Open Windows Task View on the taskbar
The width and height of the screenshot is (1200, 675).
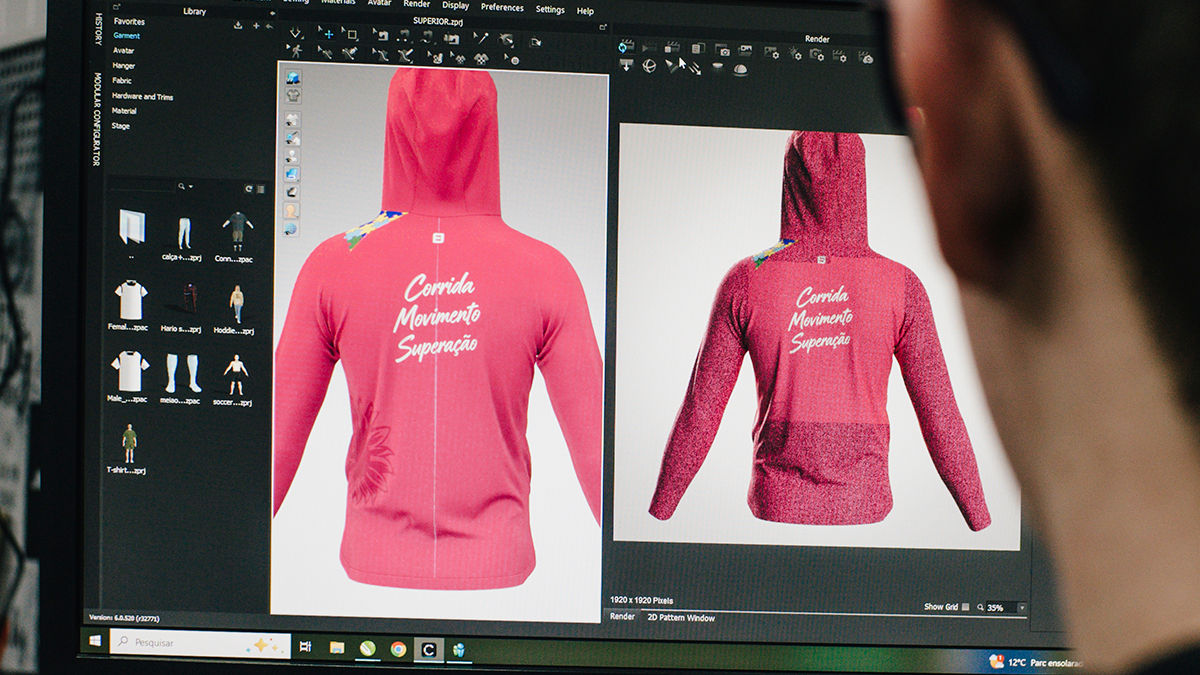(306, 646)
